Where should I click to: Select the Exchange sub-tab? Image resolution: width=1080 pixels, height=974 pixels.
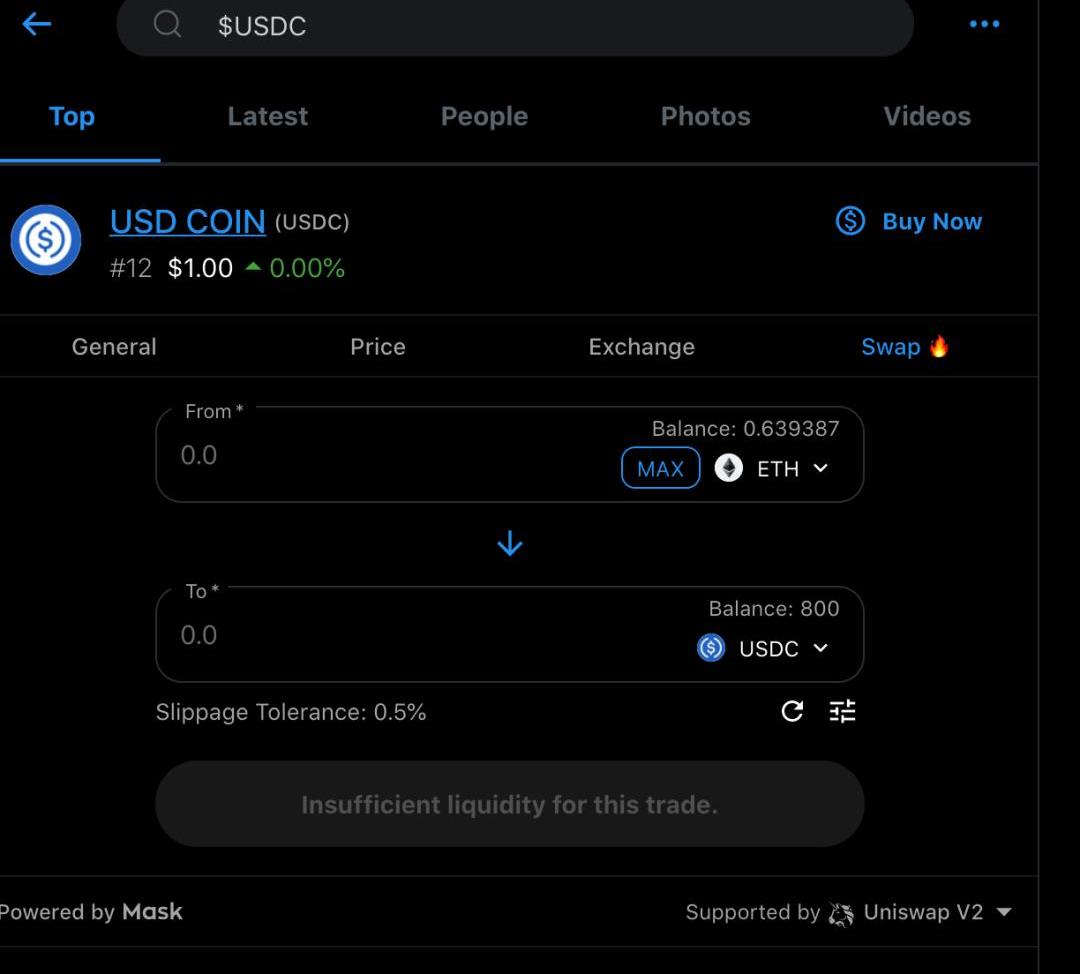tap(641, 347)
